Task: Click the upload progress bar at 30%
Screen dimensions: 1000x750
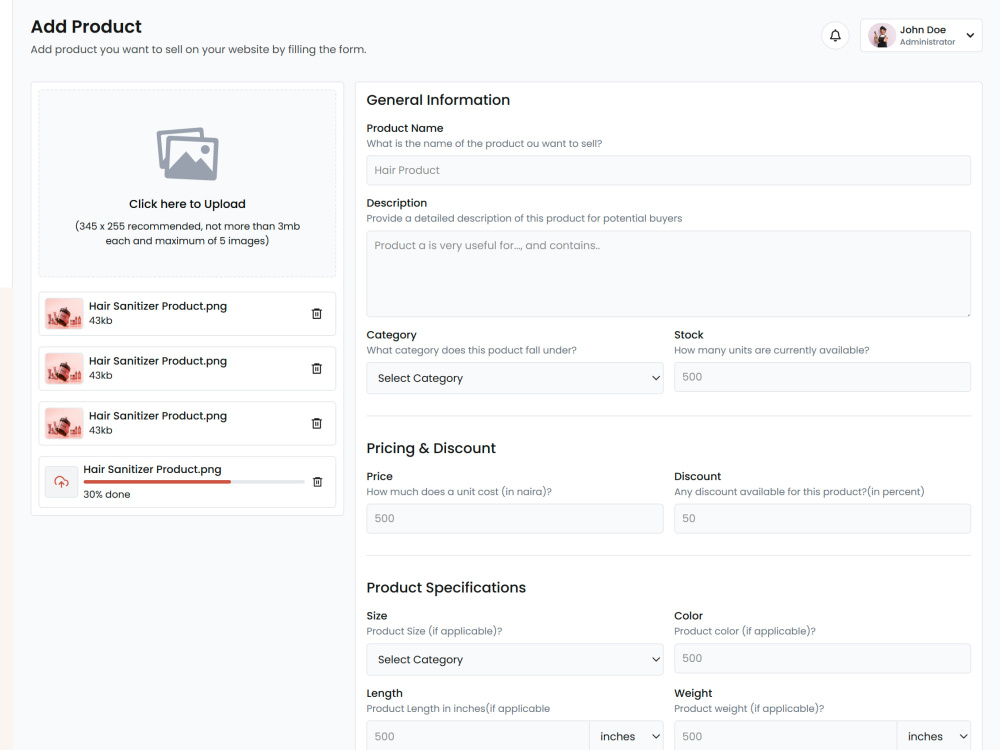Action: click(194, 482)
